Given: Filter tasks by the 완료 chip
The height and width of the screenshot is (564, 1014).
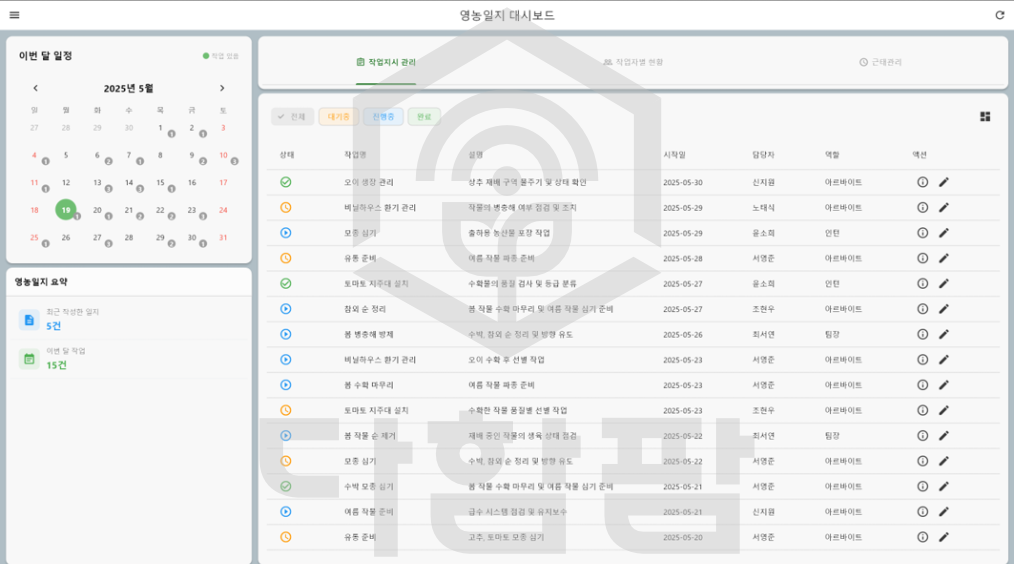Looking at the screenshot, I should 424,117.
